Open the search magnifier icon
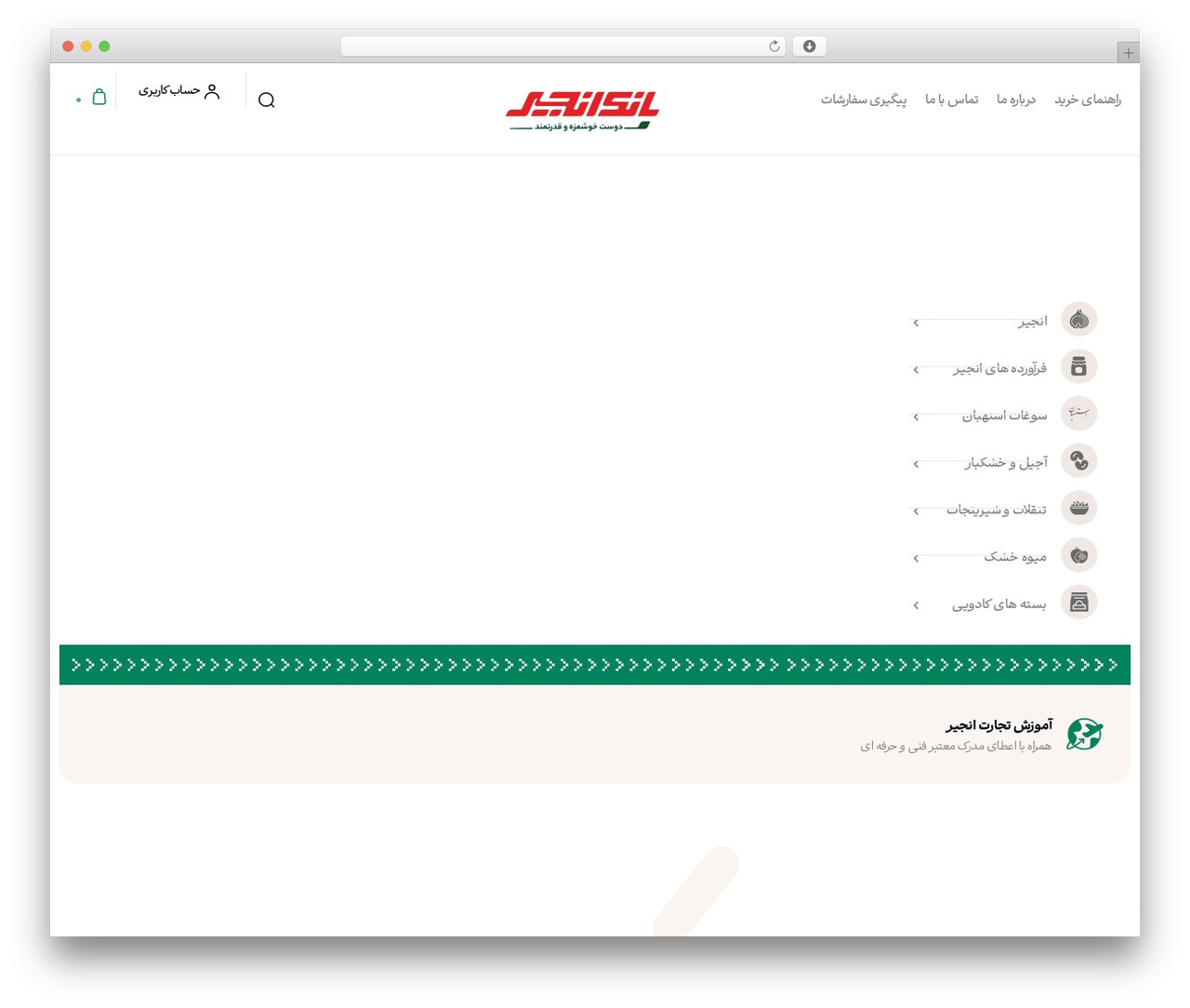Viewport: 1190px width, 1008px height. (267, 100)
